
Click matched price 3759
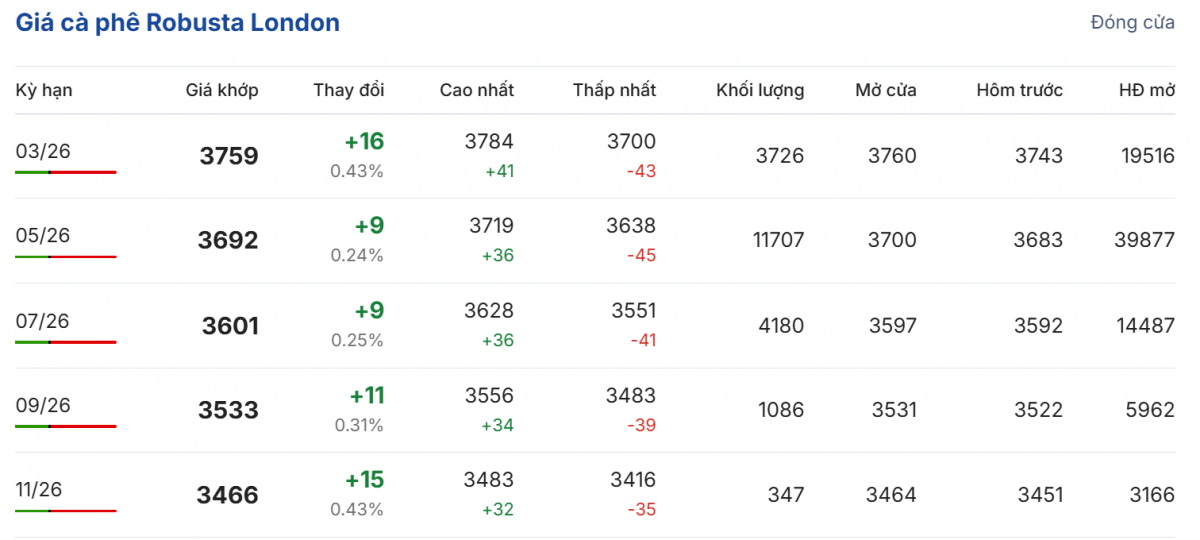click(229, 156)
